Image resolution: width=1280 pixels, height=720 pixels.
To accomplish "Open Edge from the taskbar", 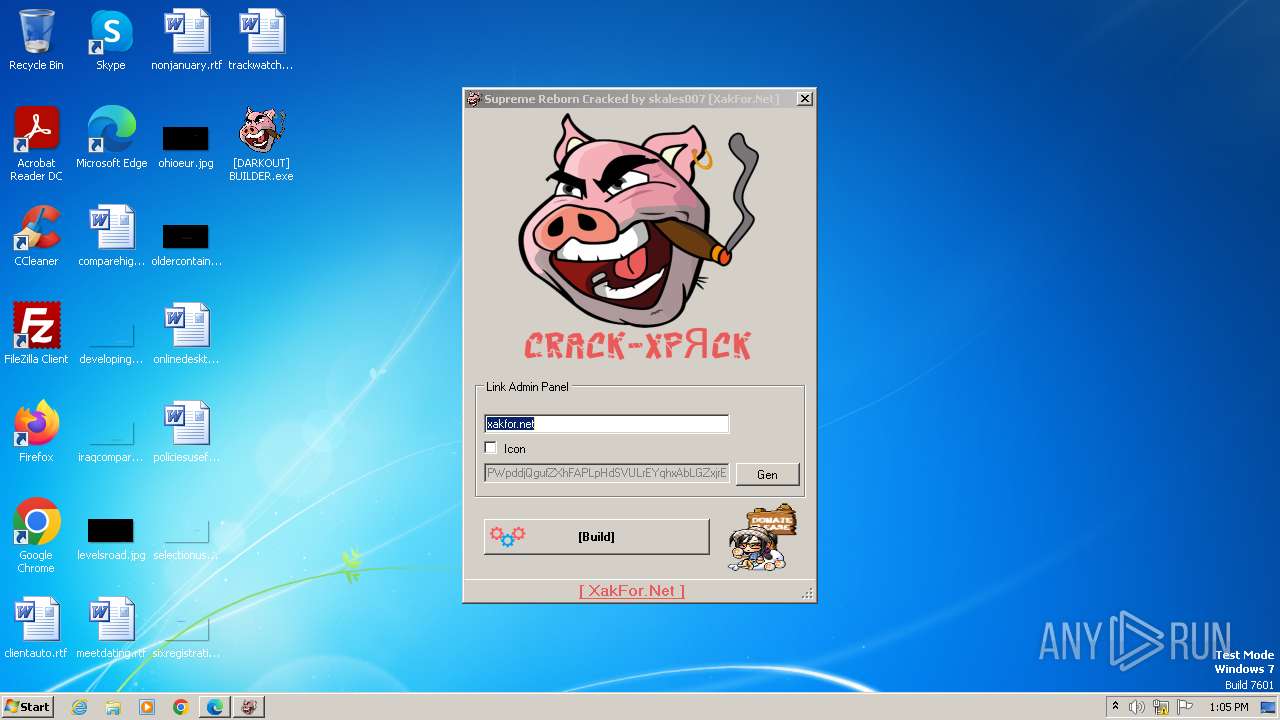I will coord(215,707).
